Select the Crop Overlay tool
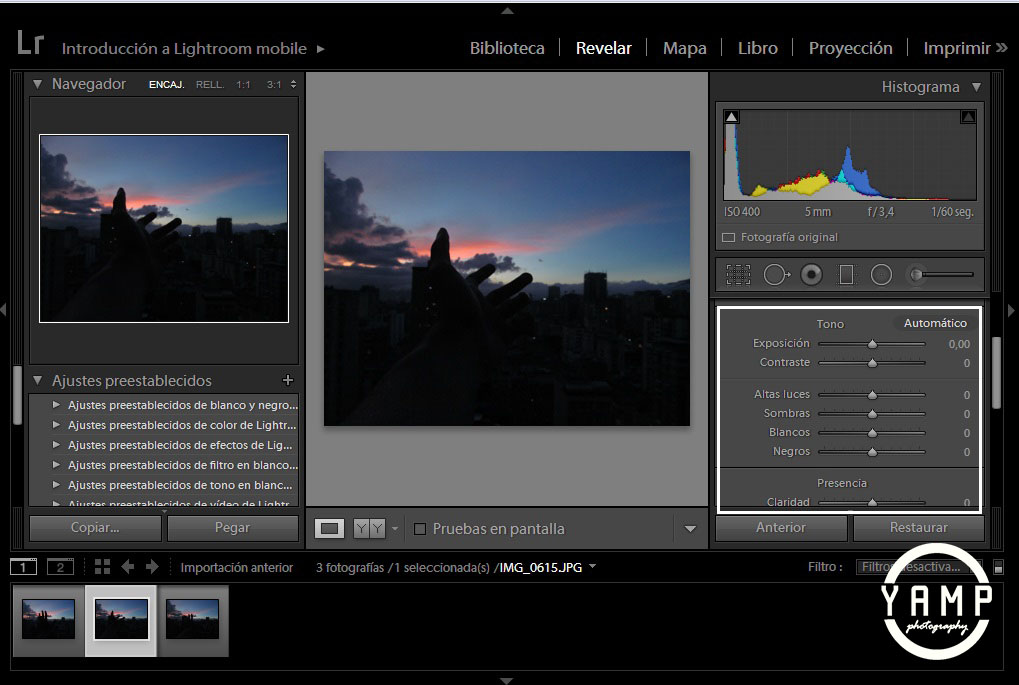 (738, 274)
